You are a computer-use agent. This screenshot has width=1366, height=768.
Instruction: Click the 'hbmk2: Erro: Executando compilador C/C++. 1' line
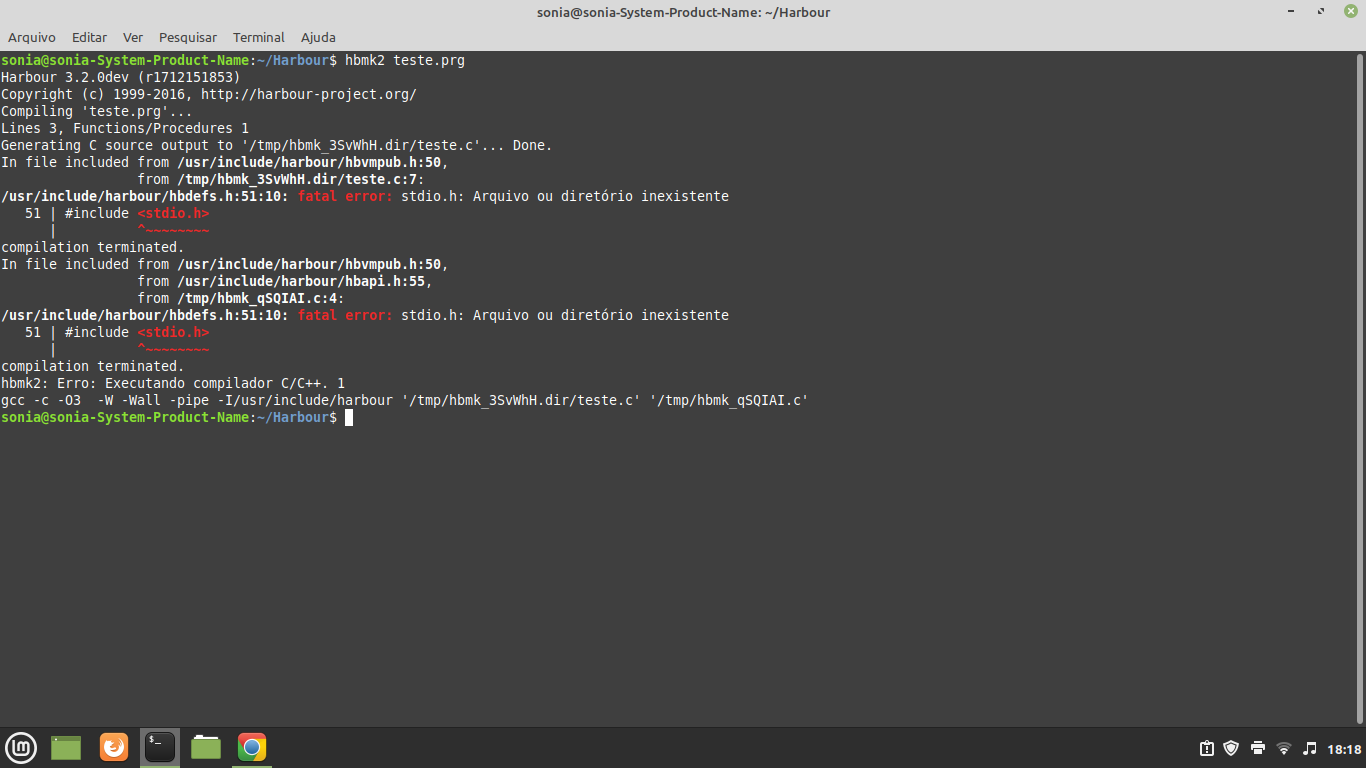click(x=173, y=383)
